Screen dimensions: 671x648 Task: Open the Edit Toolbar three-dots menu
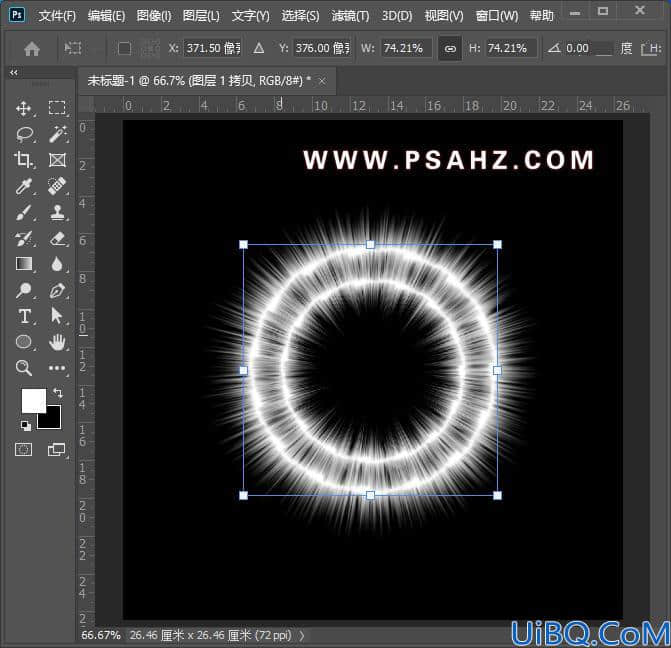point(57,368)
